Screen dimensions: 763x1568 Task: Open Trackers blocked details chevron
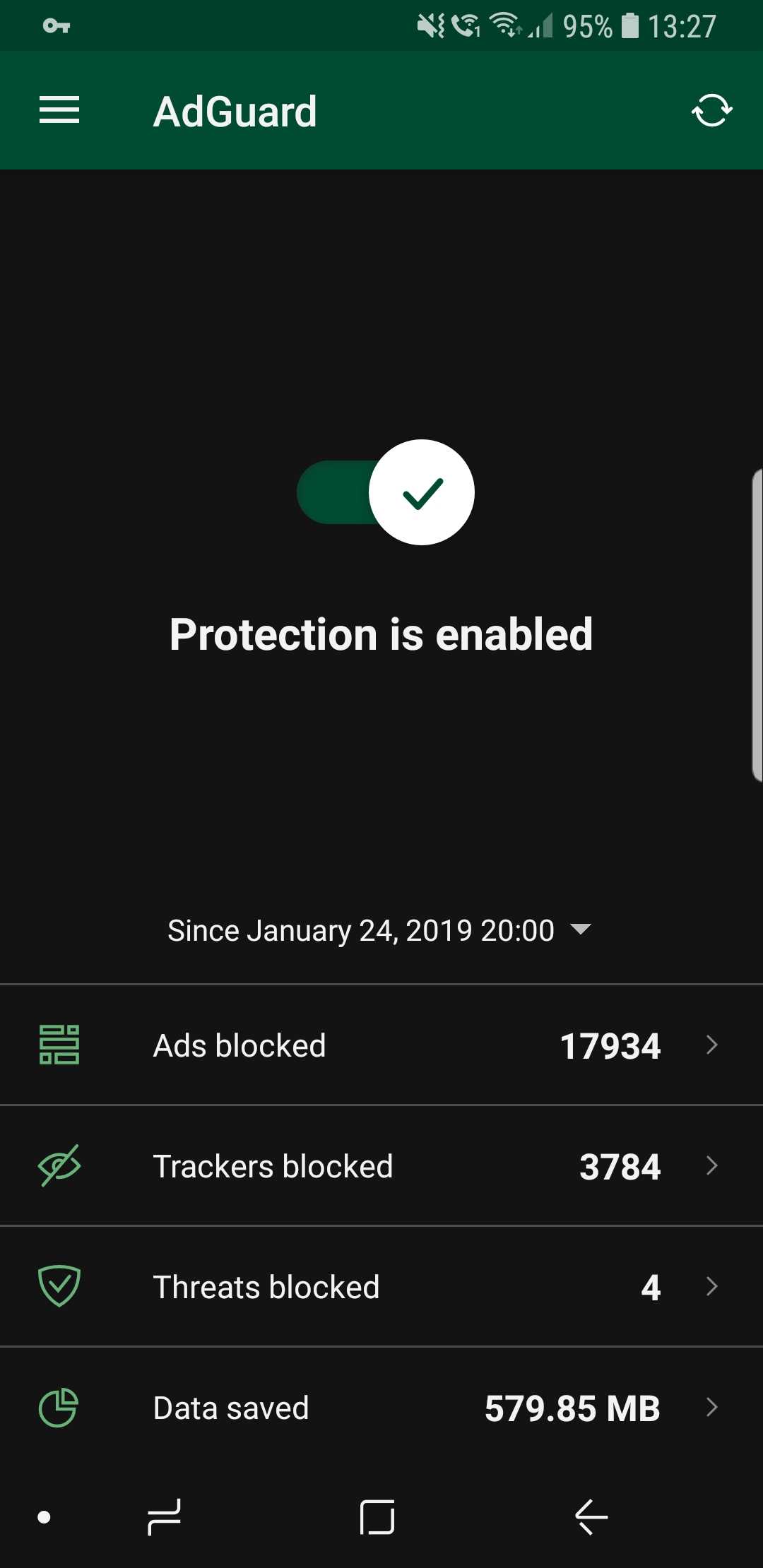click(712, 1165)
